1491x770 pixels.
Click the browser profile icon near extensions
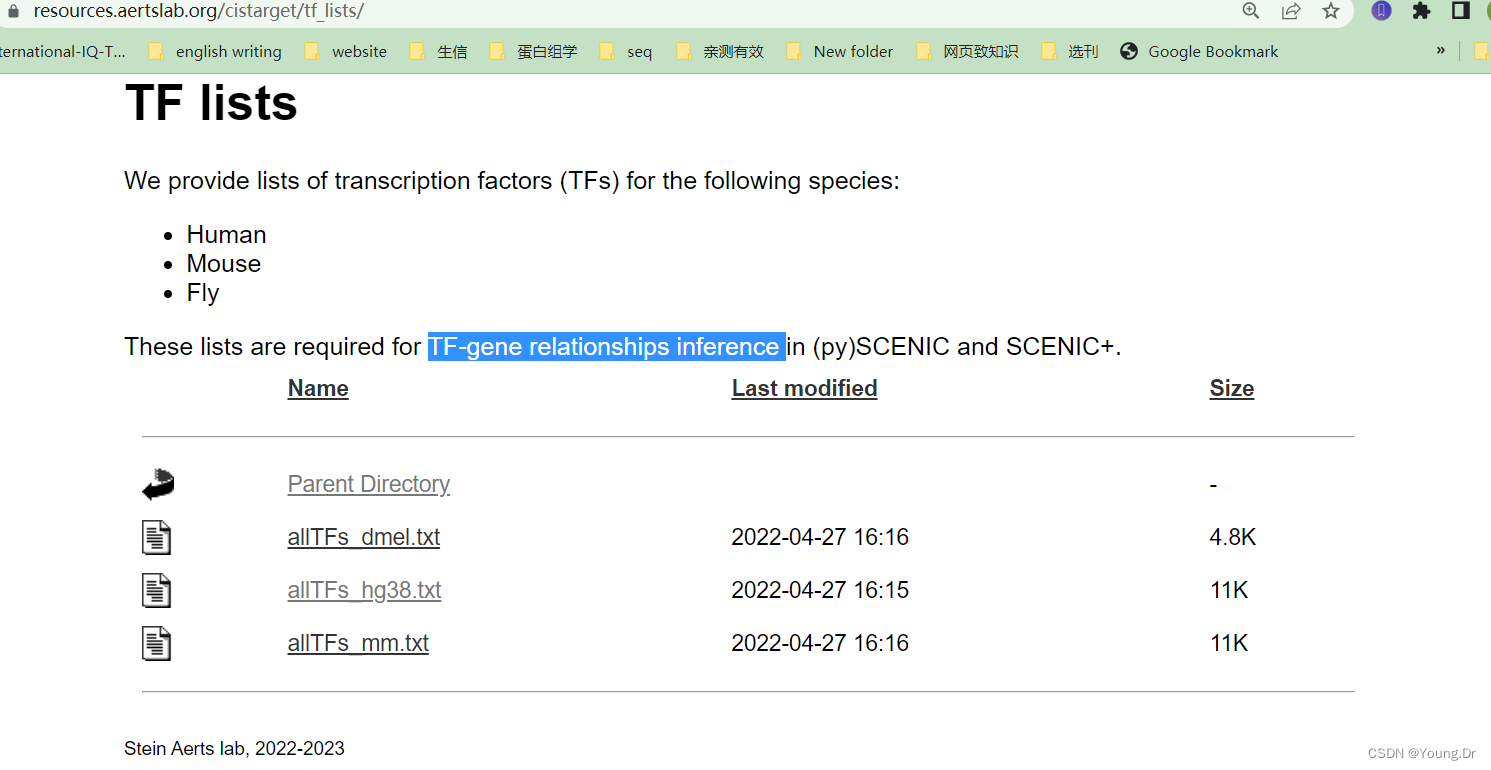[1487, 11]
